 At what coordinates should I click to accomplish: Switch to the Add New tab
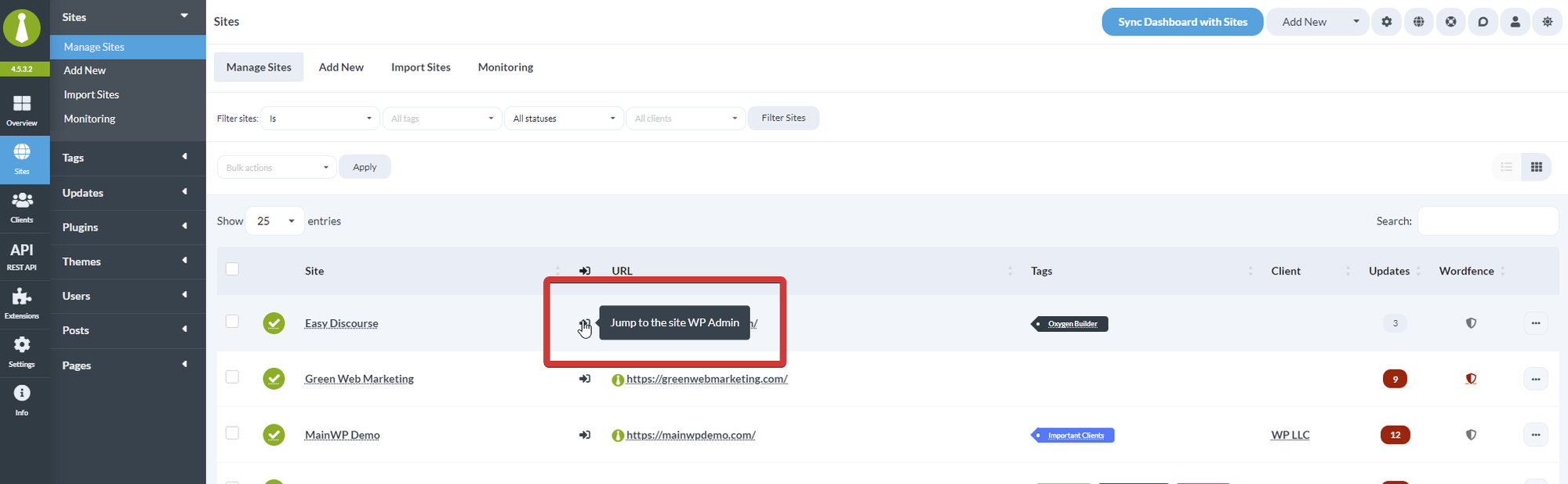pos(341,67)
